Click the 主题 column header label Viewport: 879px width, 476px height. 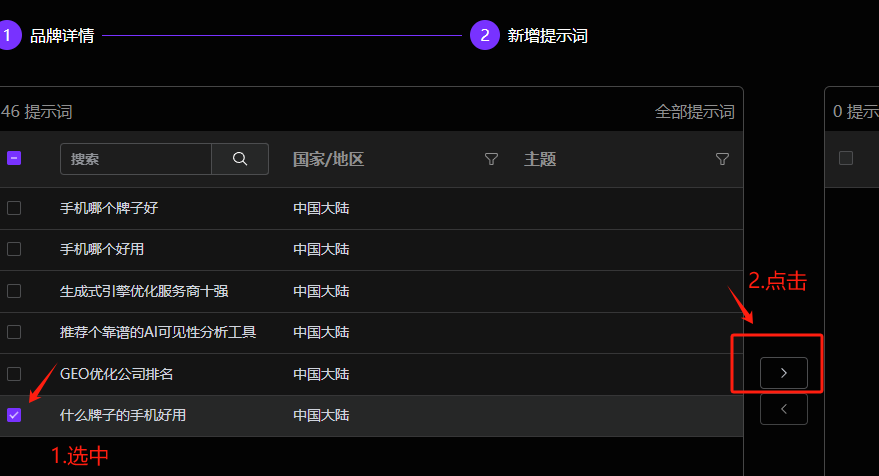click(x=540, y=159)
